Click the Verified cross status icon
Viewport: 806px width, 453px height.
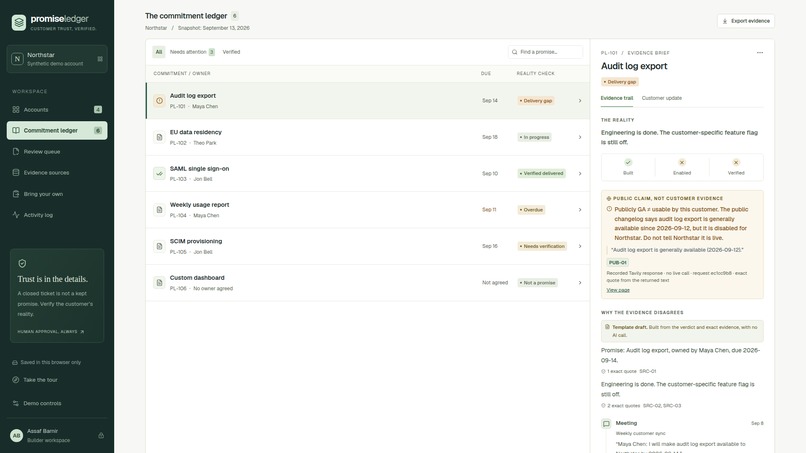(x=736, y=162)
